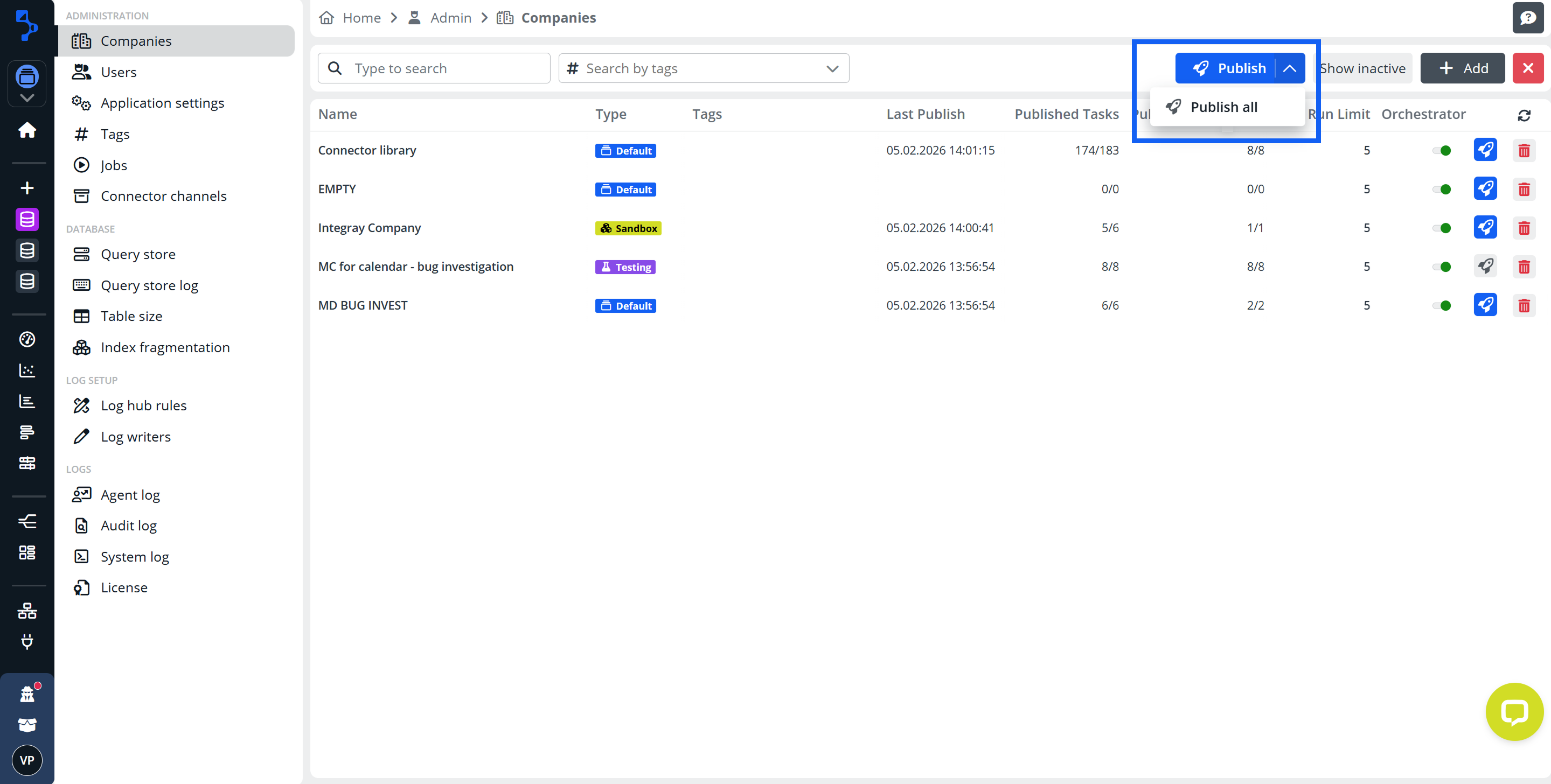Click the Add button
Image resolution: width=1551 pixels, height=784 pixels.
pyautogui.click(x=1463, y=68)
